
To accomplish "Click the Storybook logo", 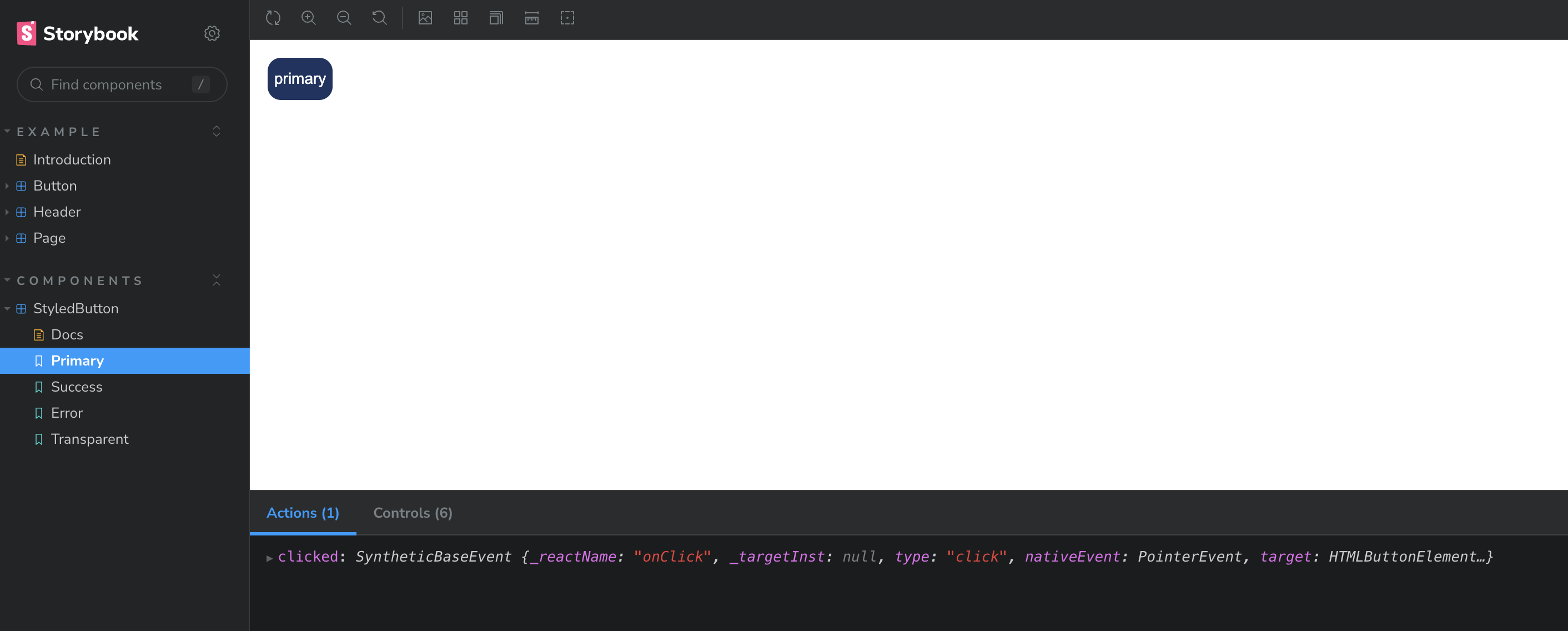I will (78, 33).
